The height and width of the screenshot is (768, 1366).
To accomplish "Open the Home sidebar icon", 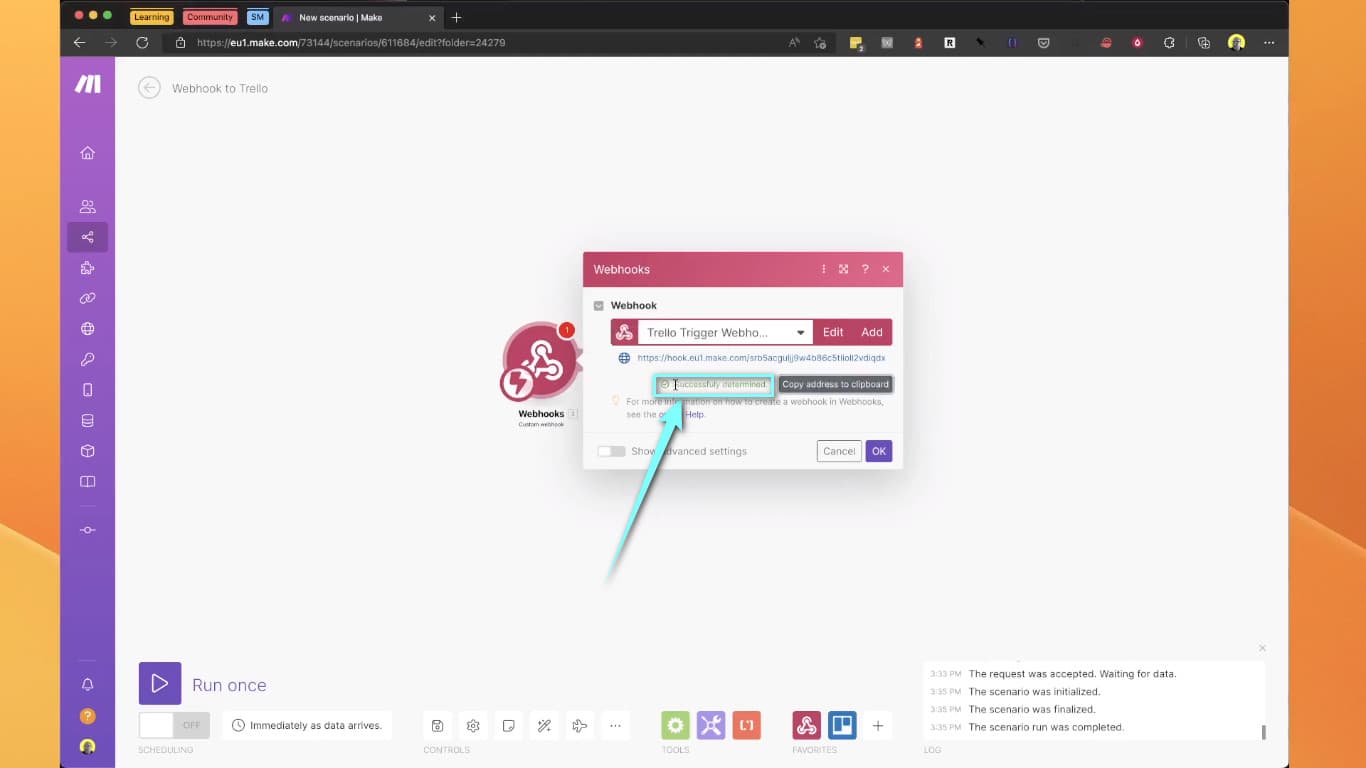I will click(88, 153).
